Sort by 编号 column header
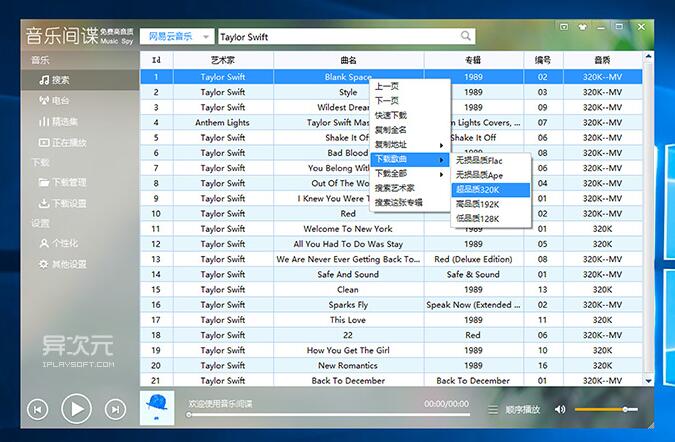 click(x=543, y=60)
